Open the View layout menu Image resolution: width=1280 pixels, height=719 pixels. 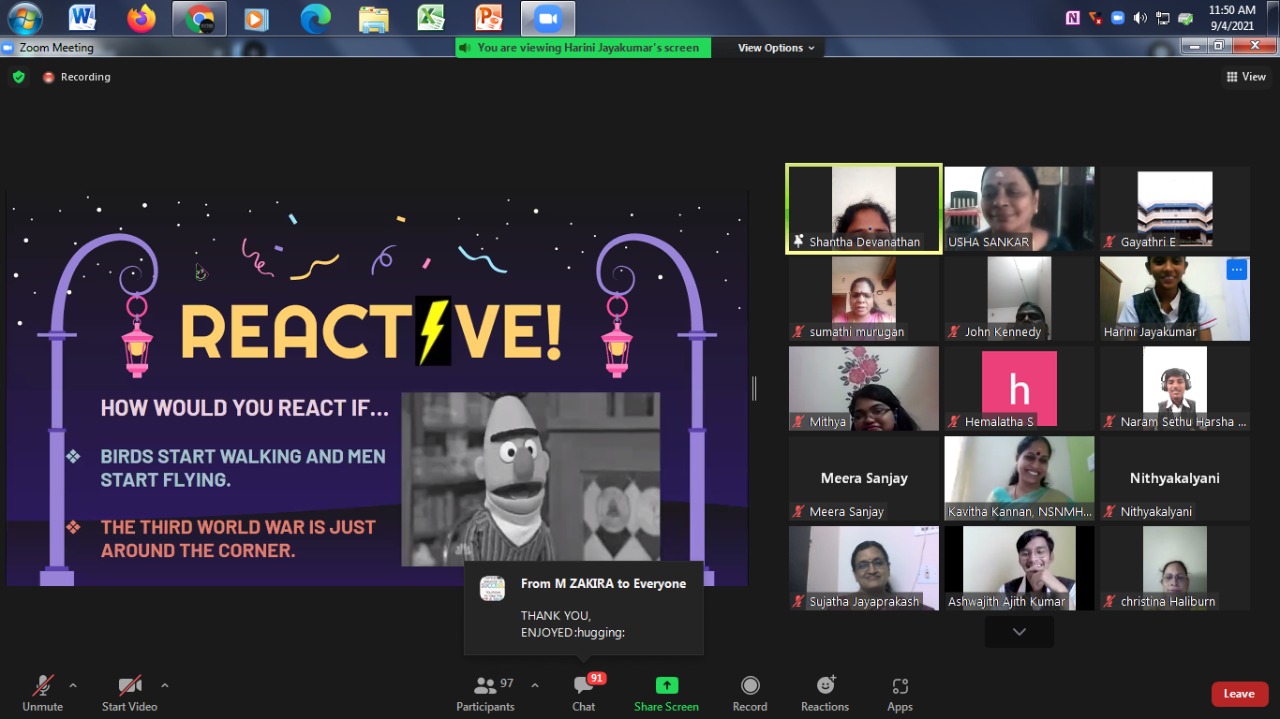coord(1246,77)
